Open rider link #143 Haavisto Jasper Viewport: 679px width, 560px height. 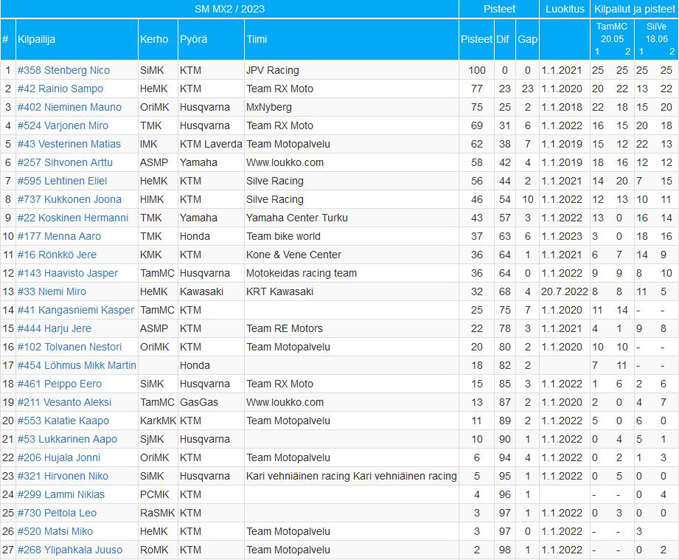pyautogui.click(x=68, y=273)
